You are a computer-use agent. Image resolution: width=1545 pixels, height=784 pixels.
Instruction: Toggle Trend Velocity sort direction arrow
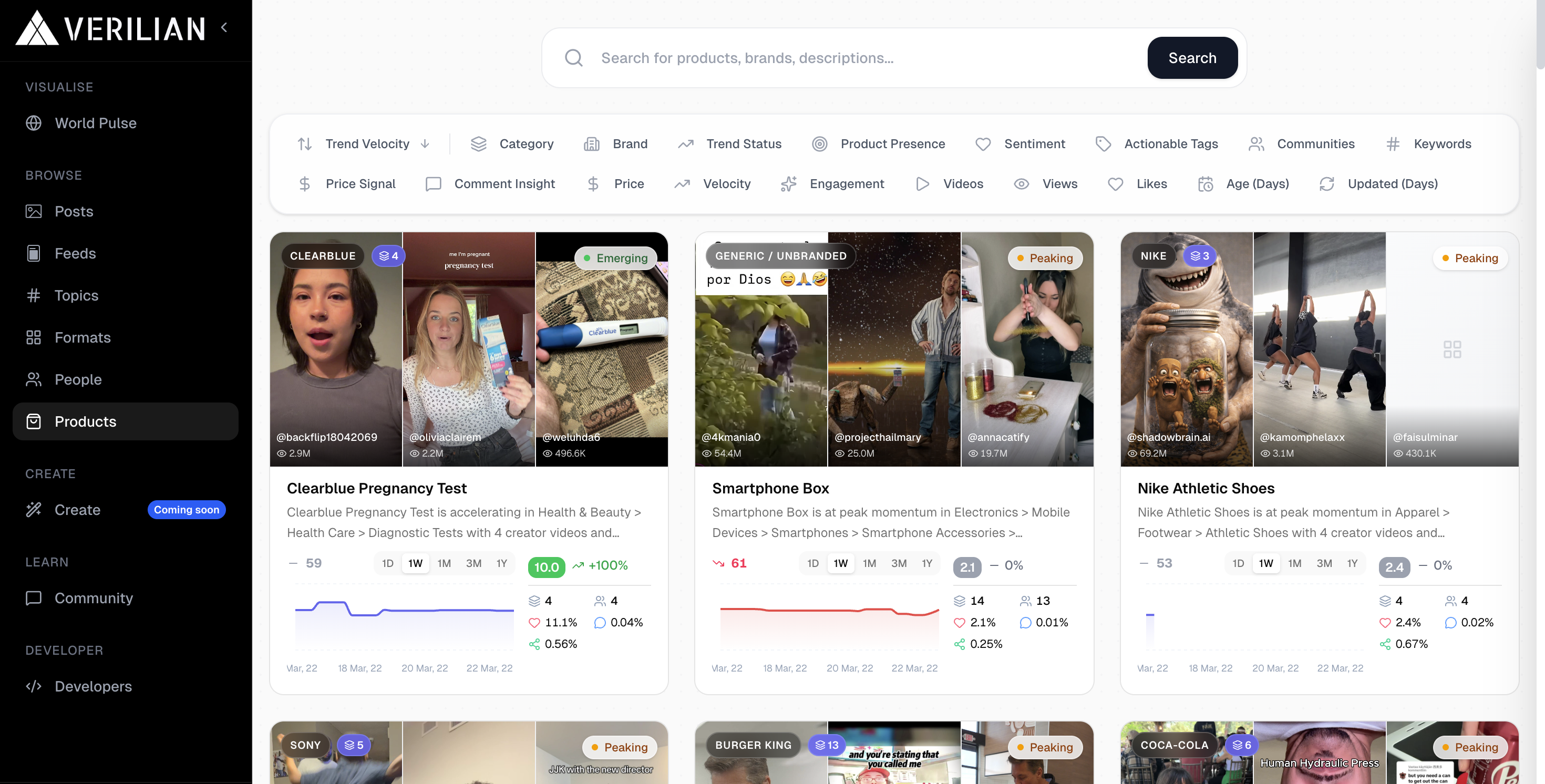point(425,144)
